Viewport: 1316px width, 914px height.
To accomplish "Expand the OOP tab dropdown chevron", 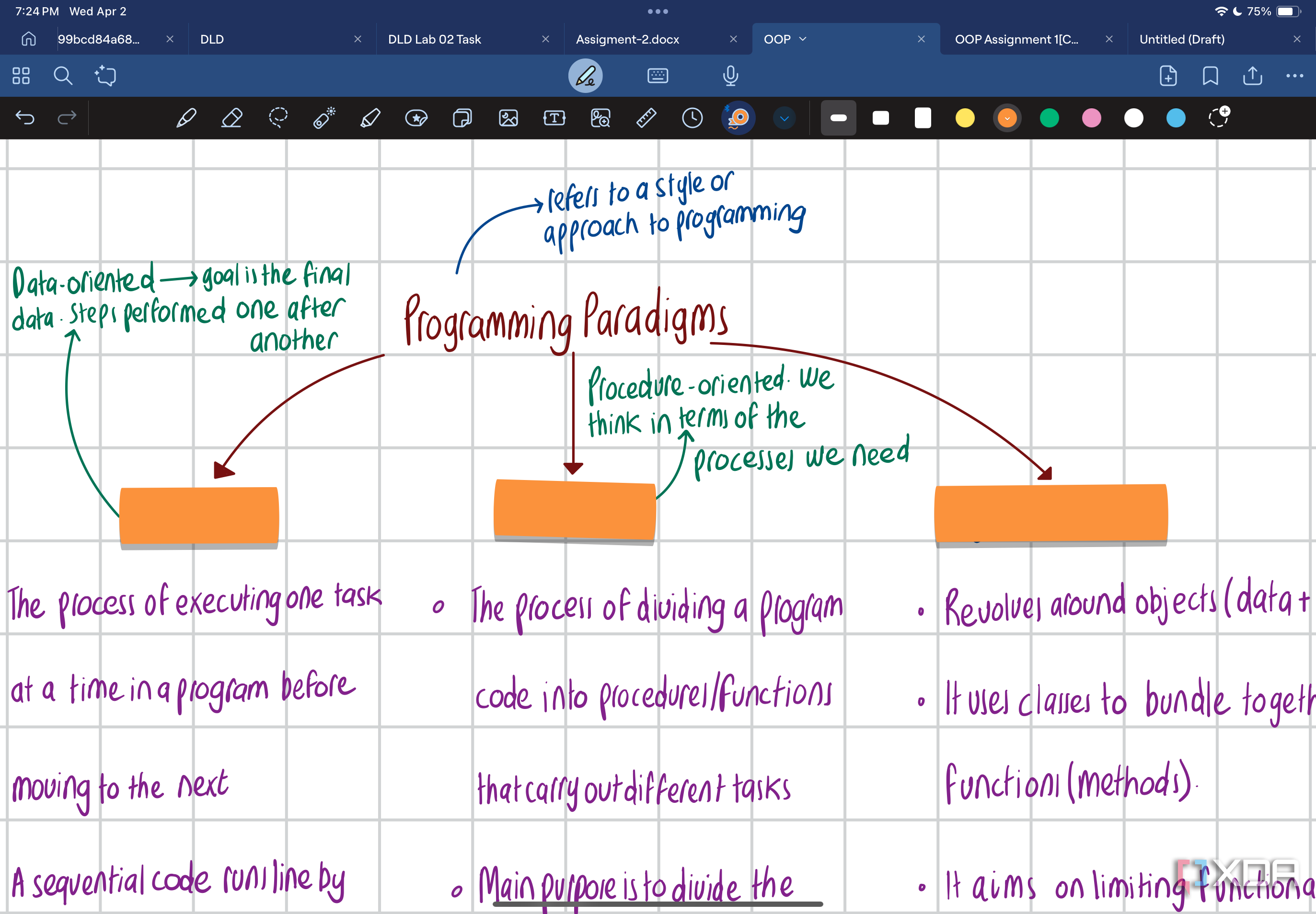I will (803, 39).
